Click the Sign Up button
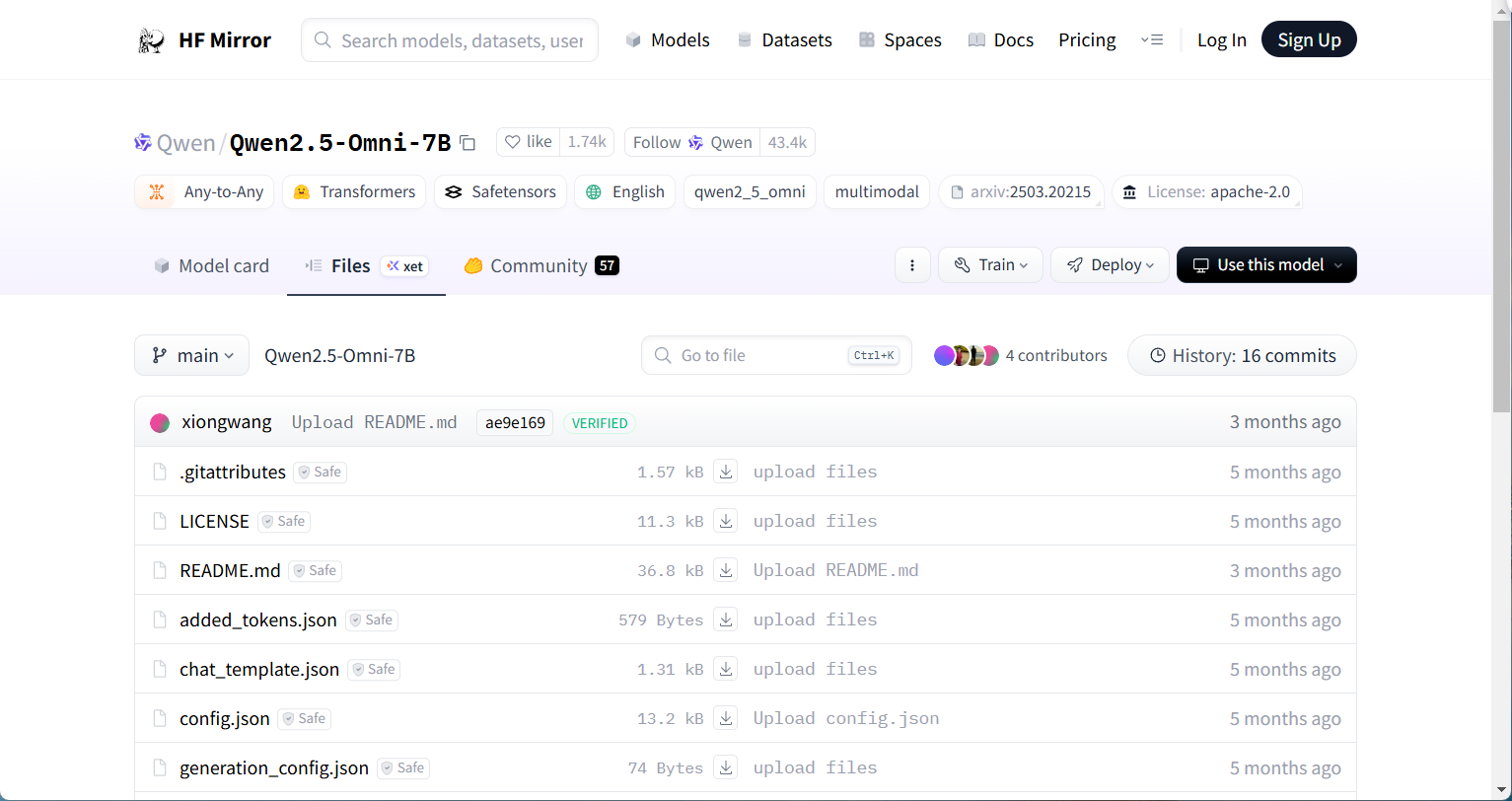The width and height of the screenshot is (1512, 801). (1309, 39)
